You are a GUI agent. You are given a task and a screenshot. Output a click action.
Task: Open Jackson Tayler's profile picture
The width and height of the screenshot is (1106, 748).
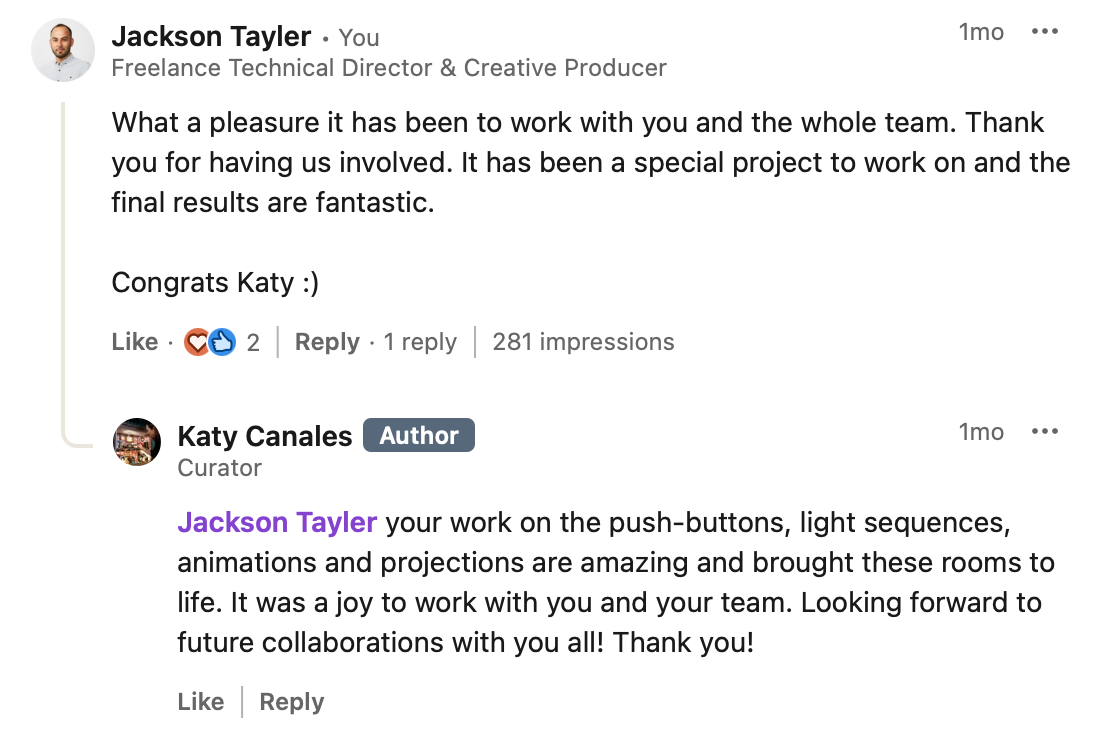coord(63,50)
